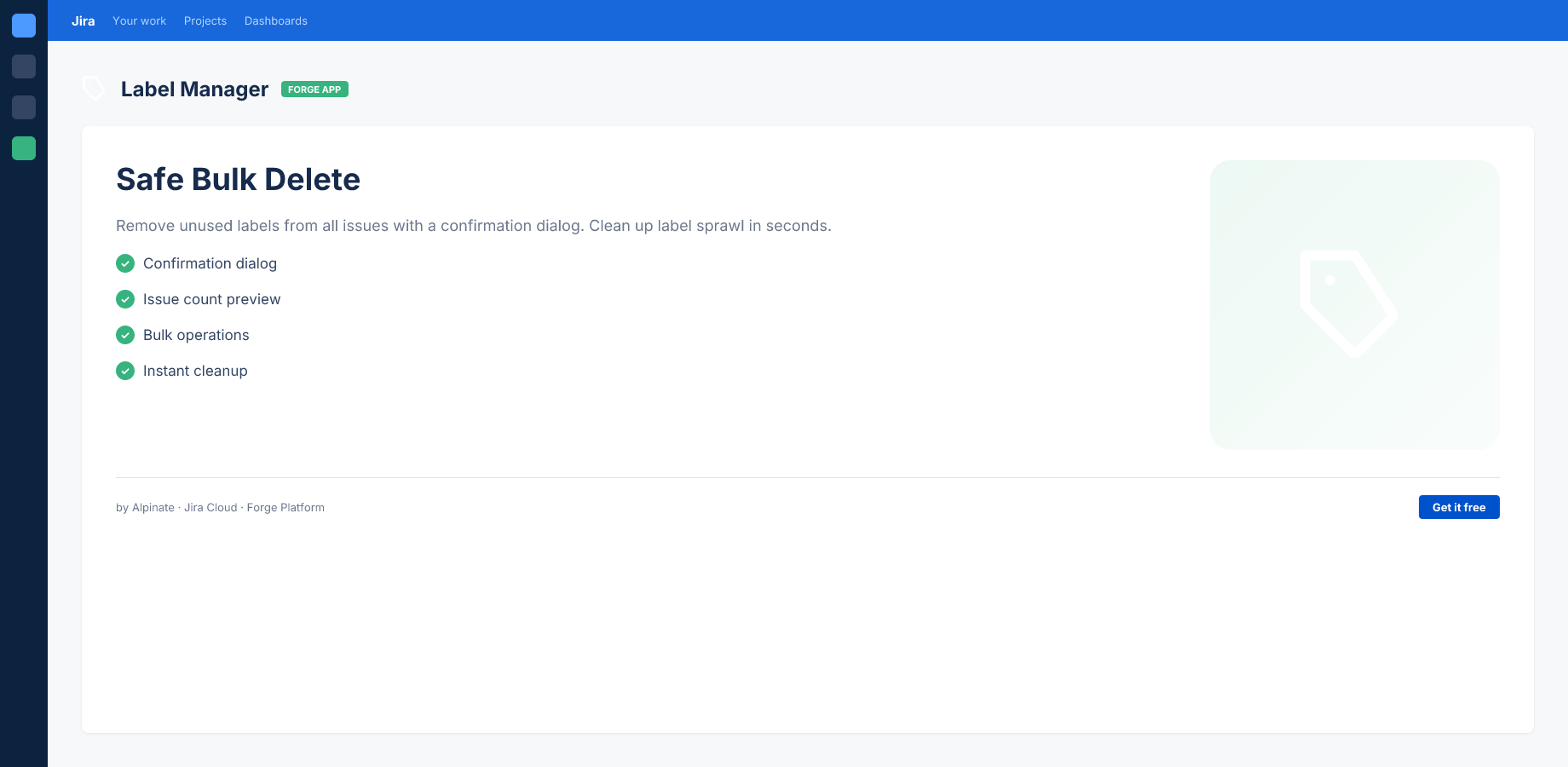Click the 'Bulk operations' feature text

click(196, 335)
